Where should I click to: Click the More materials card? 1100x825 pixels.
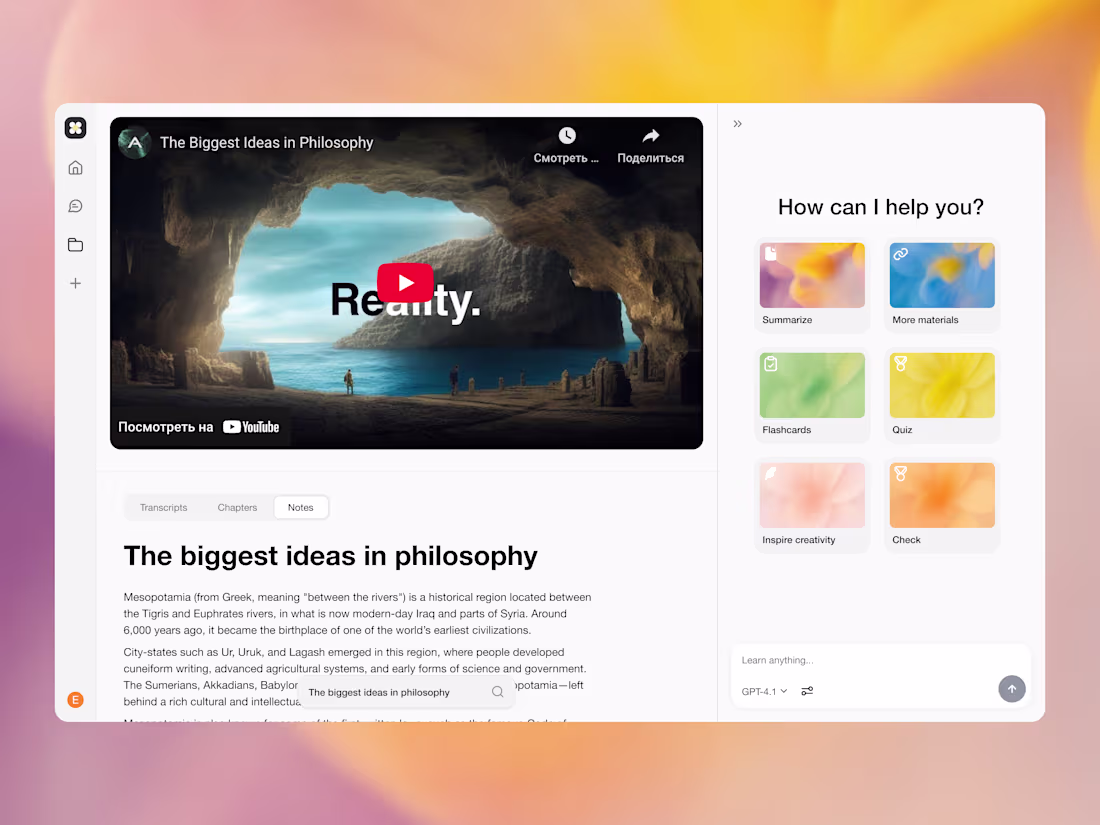tap(941, 285)
